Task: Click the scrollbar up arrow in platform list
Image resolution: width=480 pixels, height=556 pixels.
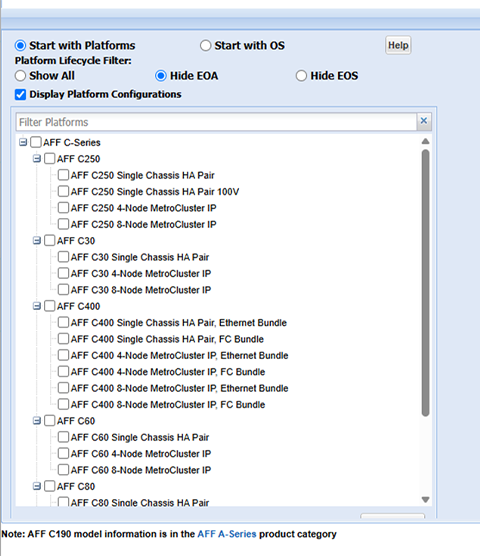Action: point(425,141)
